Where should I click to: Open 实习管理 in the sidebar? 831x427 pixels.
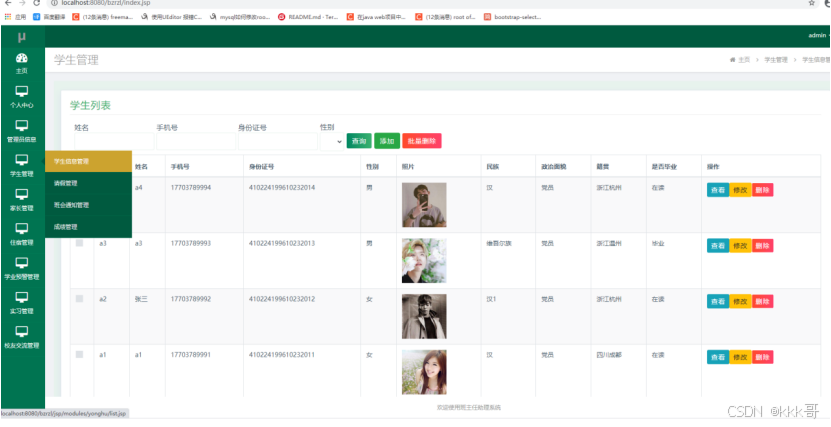click(x=22, y=303)
